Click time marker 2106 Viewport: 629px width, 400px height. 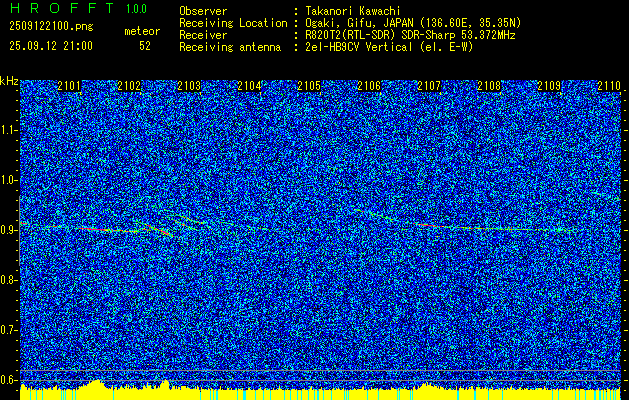[369, 86]
